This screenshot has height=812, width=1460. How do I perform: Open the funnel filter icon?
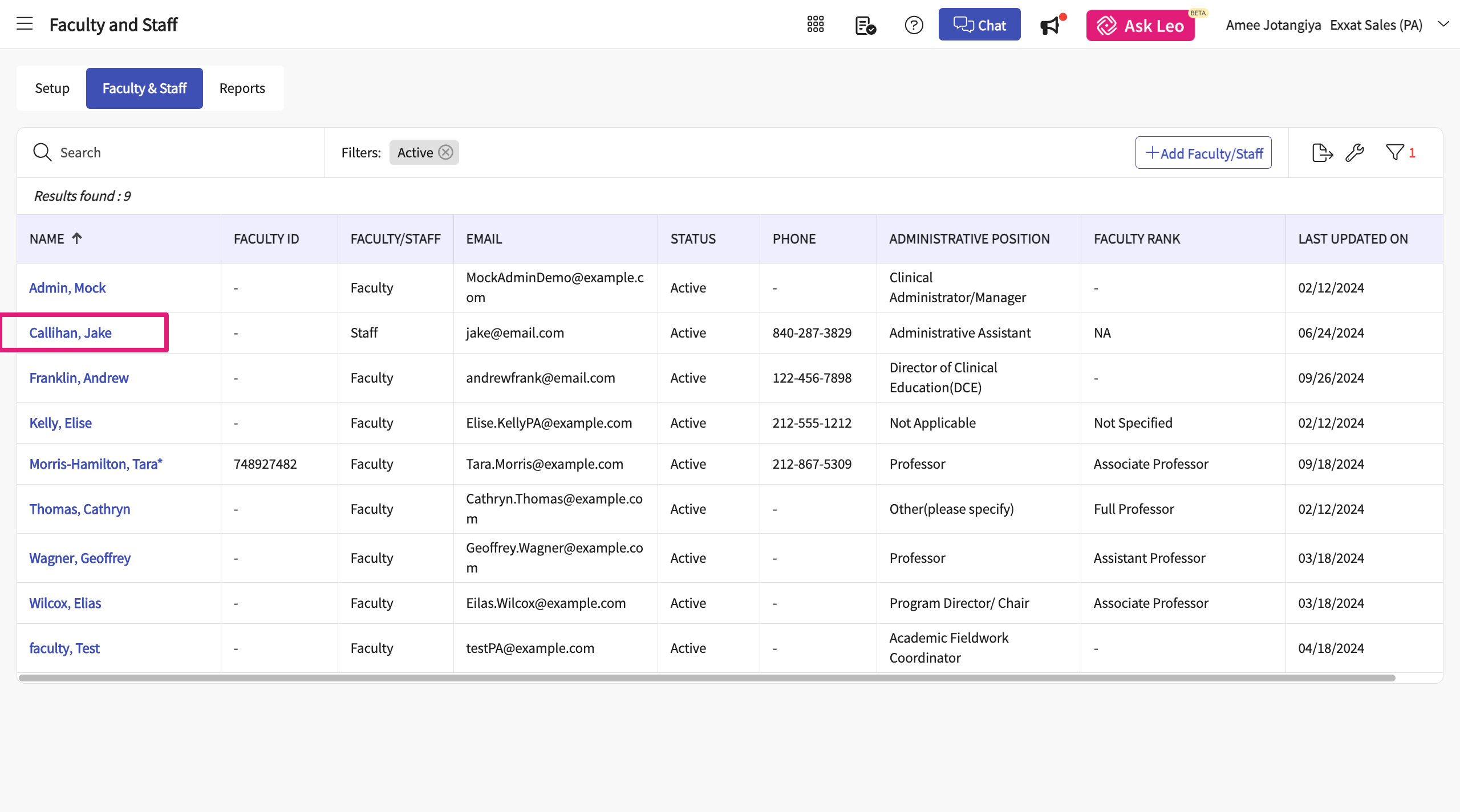1395,153
